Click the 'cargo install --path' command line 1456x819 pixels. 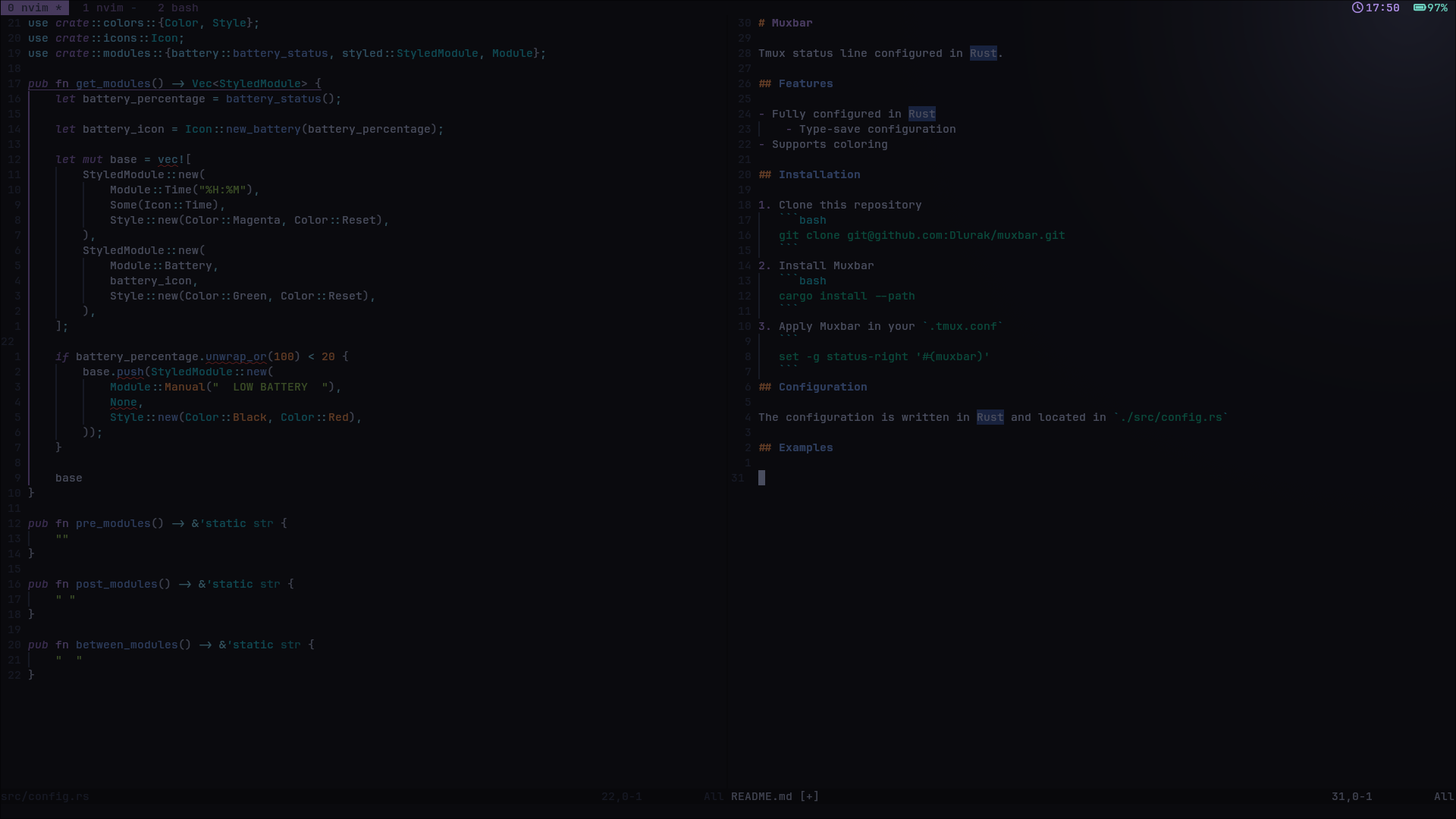pos(846,296)
